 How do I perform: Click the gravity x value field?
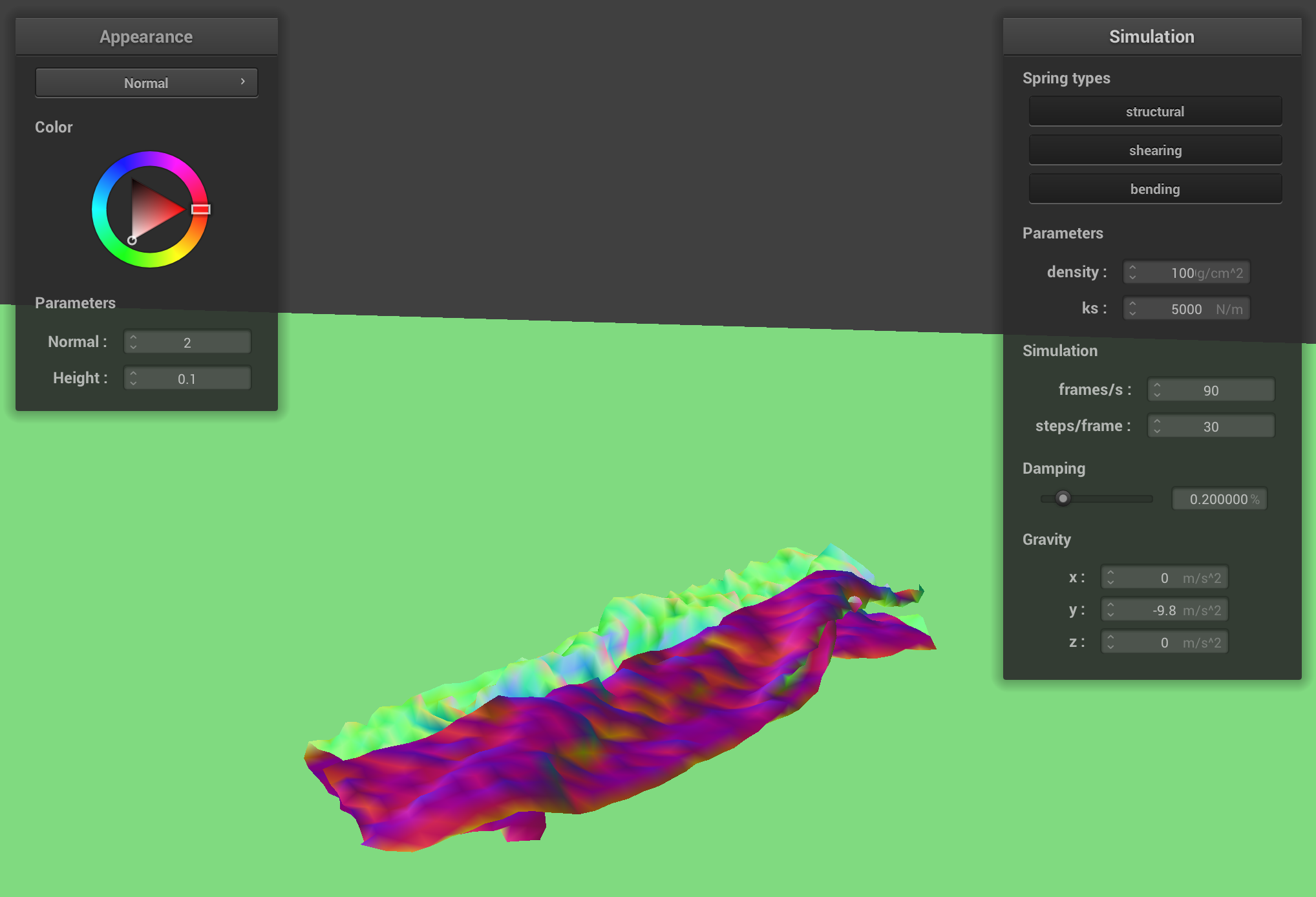tap(1165, 577)
